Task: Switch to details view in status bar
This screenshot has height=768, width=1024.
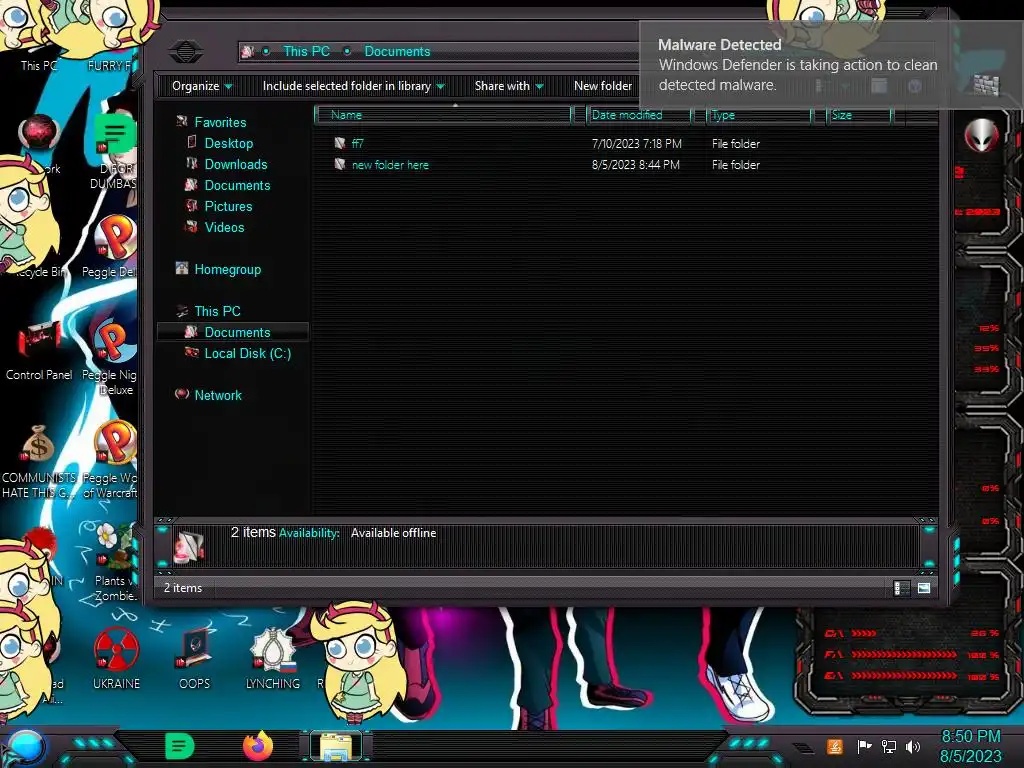Action: point(901,588)
